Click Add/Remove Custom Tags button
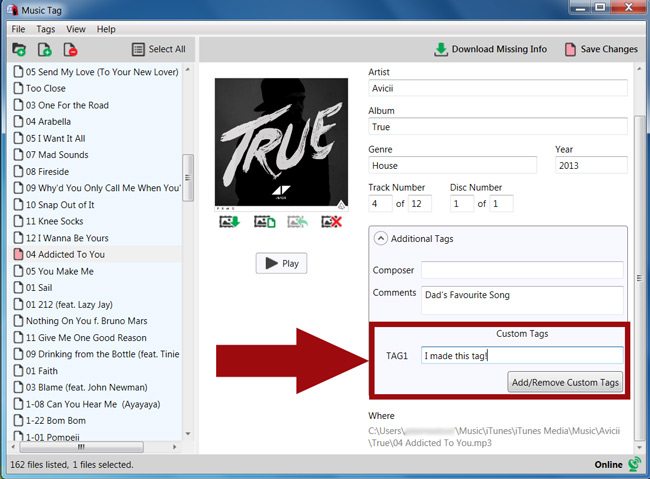650x479 pixels. pos(565,382)
